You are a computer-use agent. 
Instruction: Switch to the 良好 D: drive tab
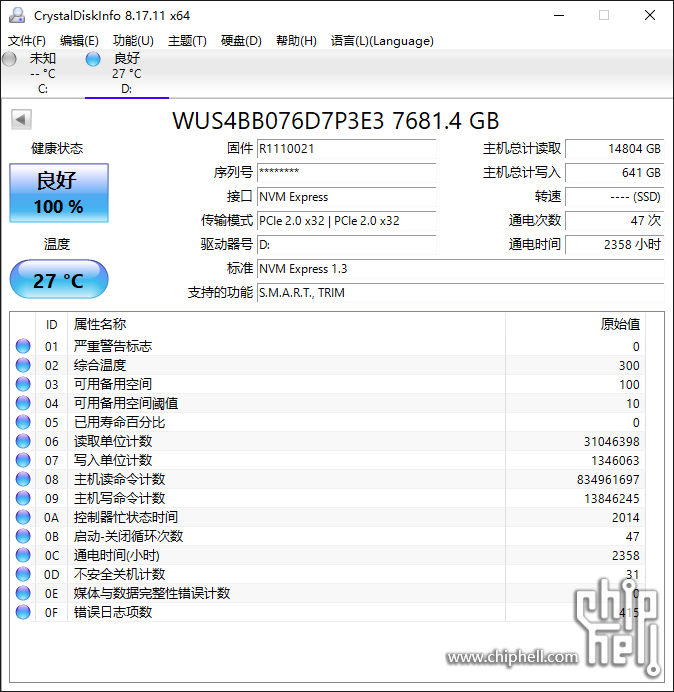(127, 73)
